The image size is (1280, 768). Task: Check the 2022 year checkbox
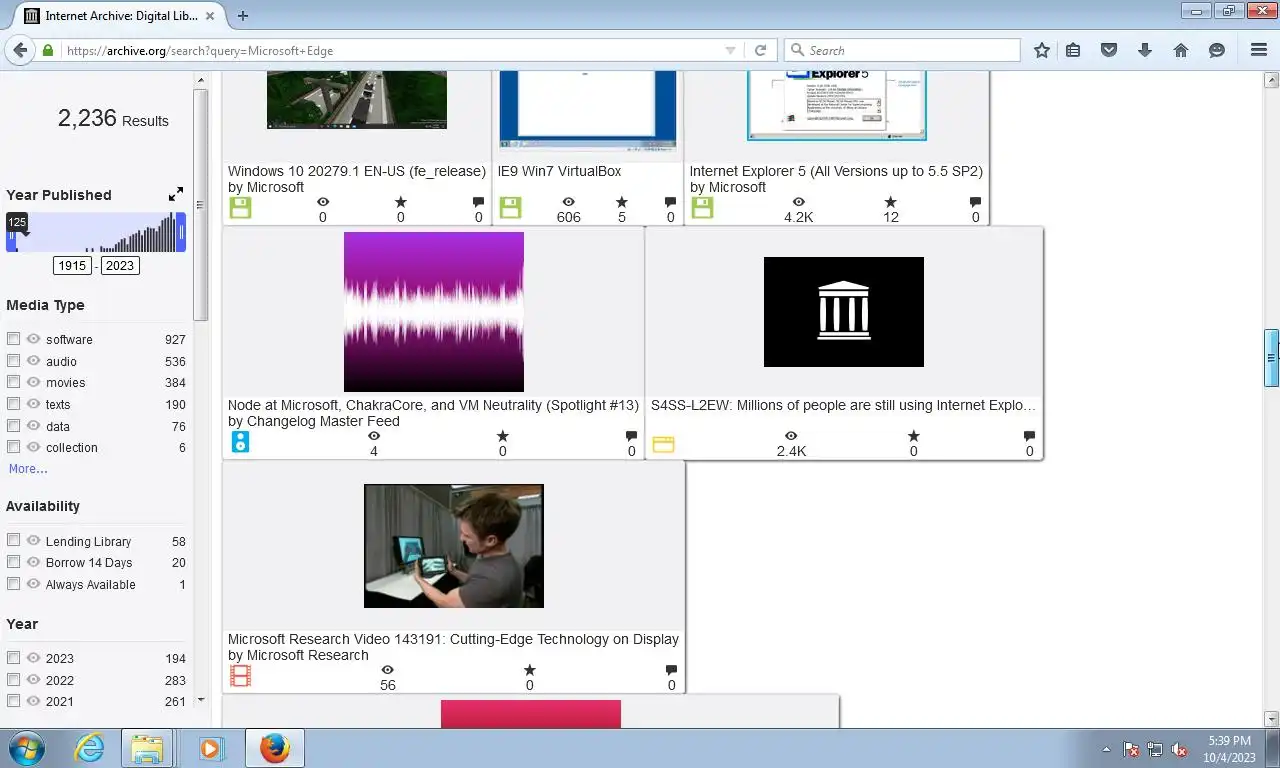(x=13, y=679)
